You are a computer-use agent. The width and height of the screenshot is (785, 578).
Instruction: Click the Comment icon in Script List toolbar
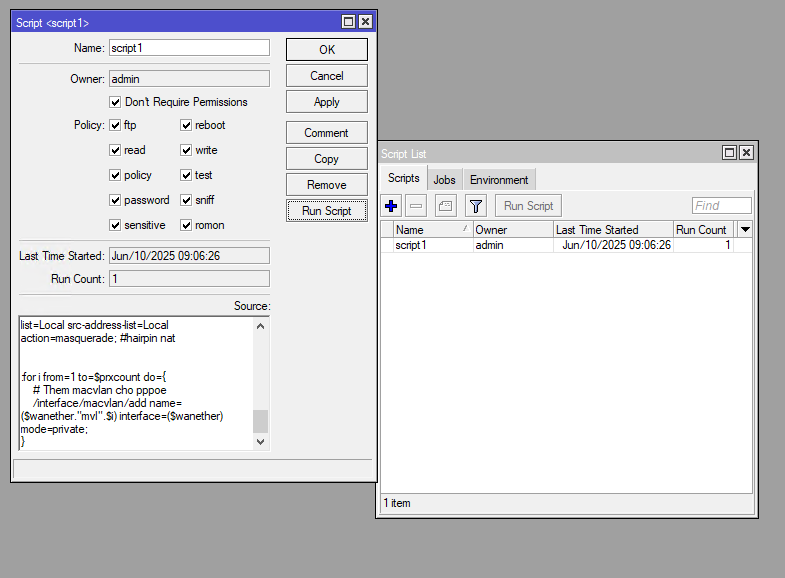[446, 206]
